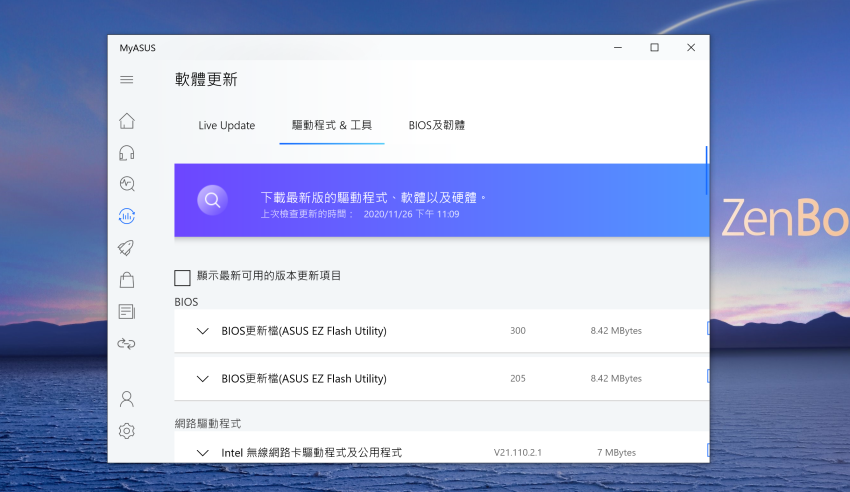Open customer support headset icon
Screen dimensions: 850x492
(x=127, y=153)
